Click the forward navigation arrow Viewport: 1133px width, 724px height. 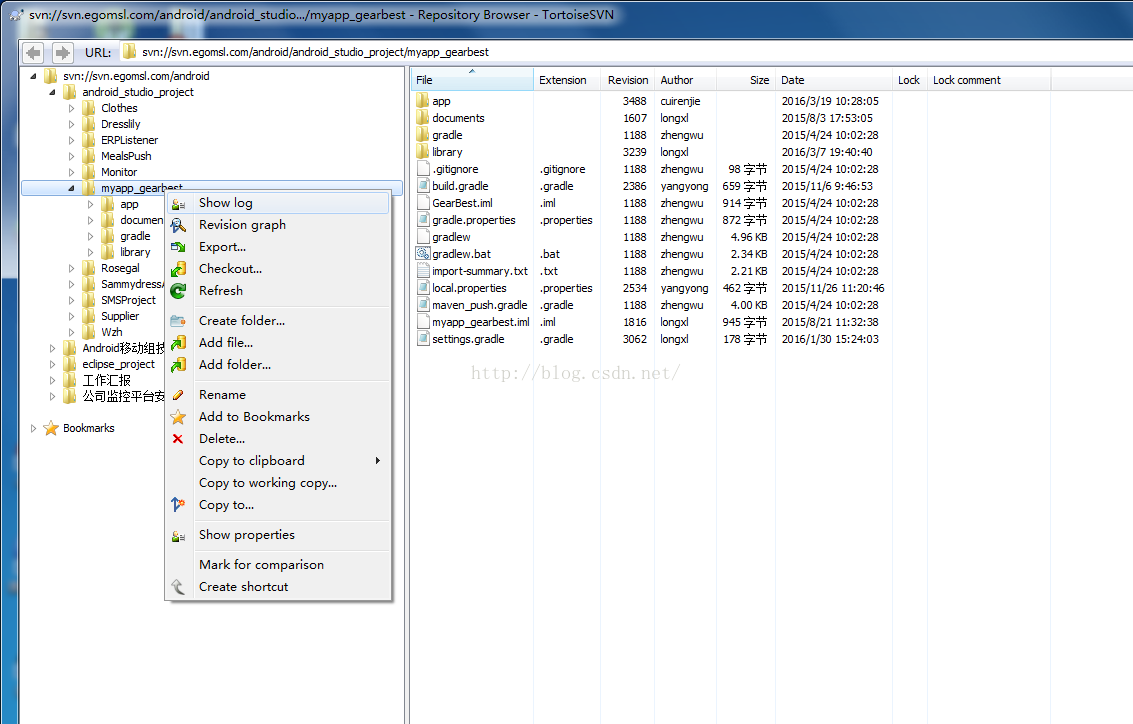click(x=62, y=53)
